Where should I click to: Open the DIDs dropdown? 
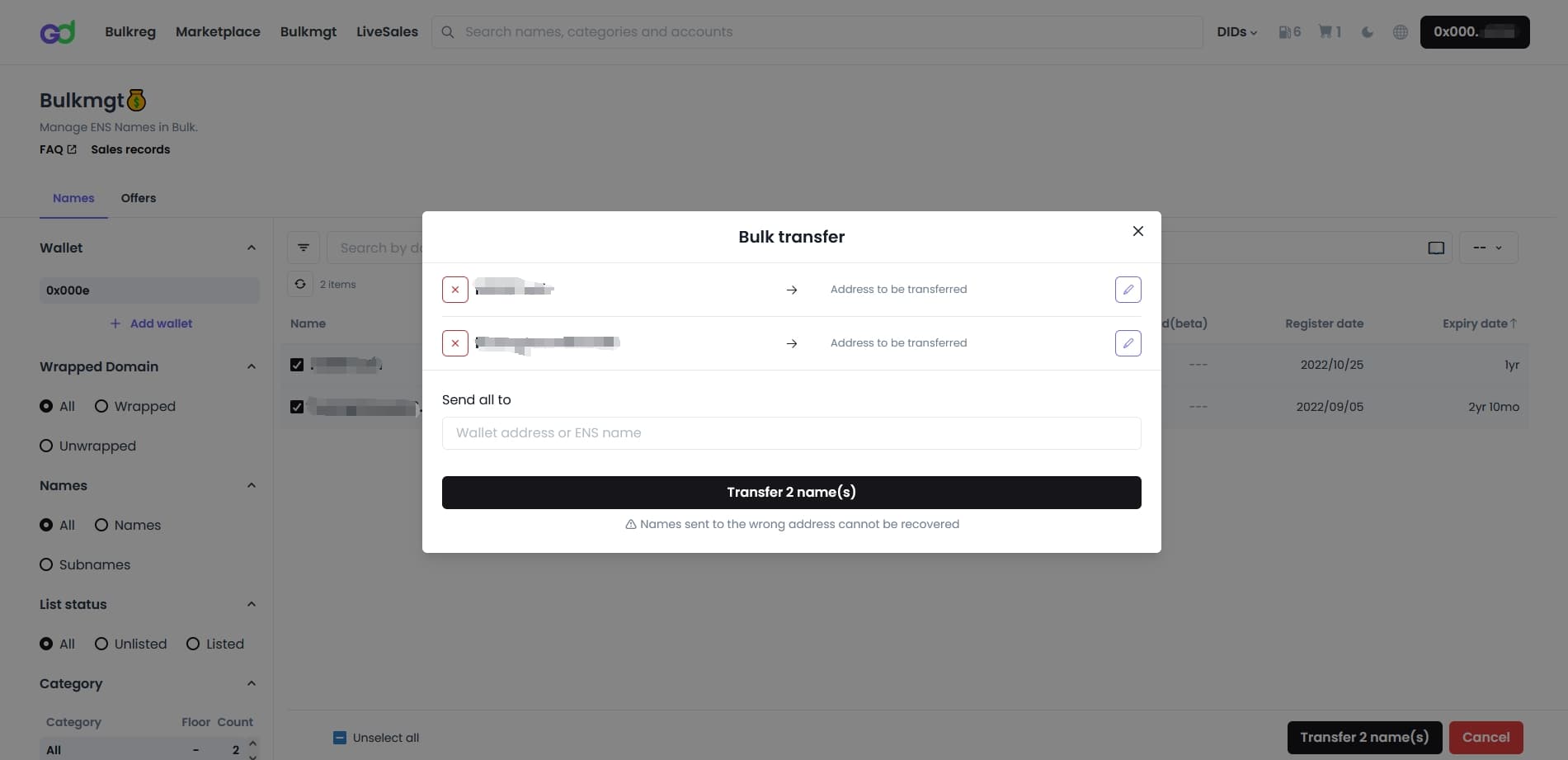pos(1236,32)
